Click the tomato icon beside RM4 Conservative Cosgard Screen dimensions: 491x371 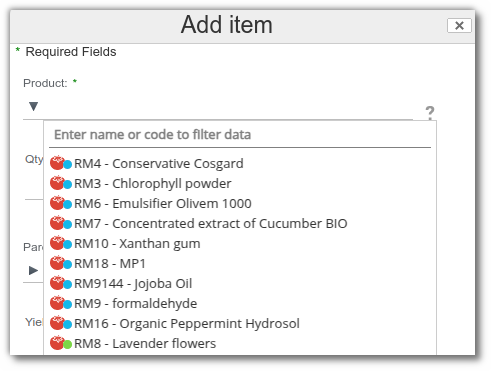(x=57, y=163)
